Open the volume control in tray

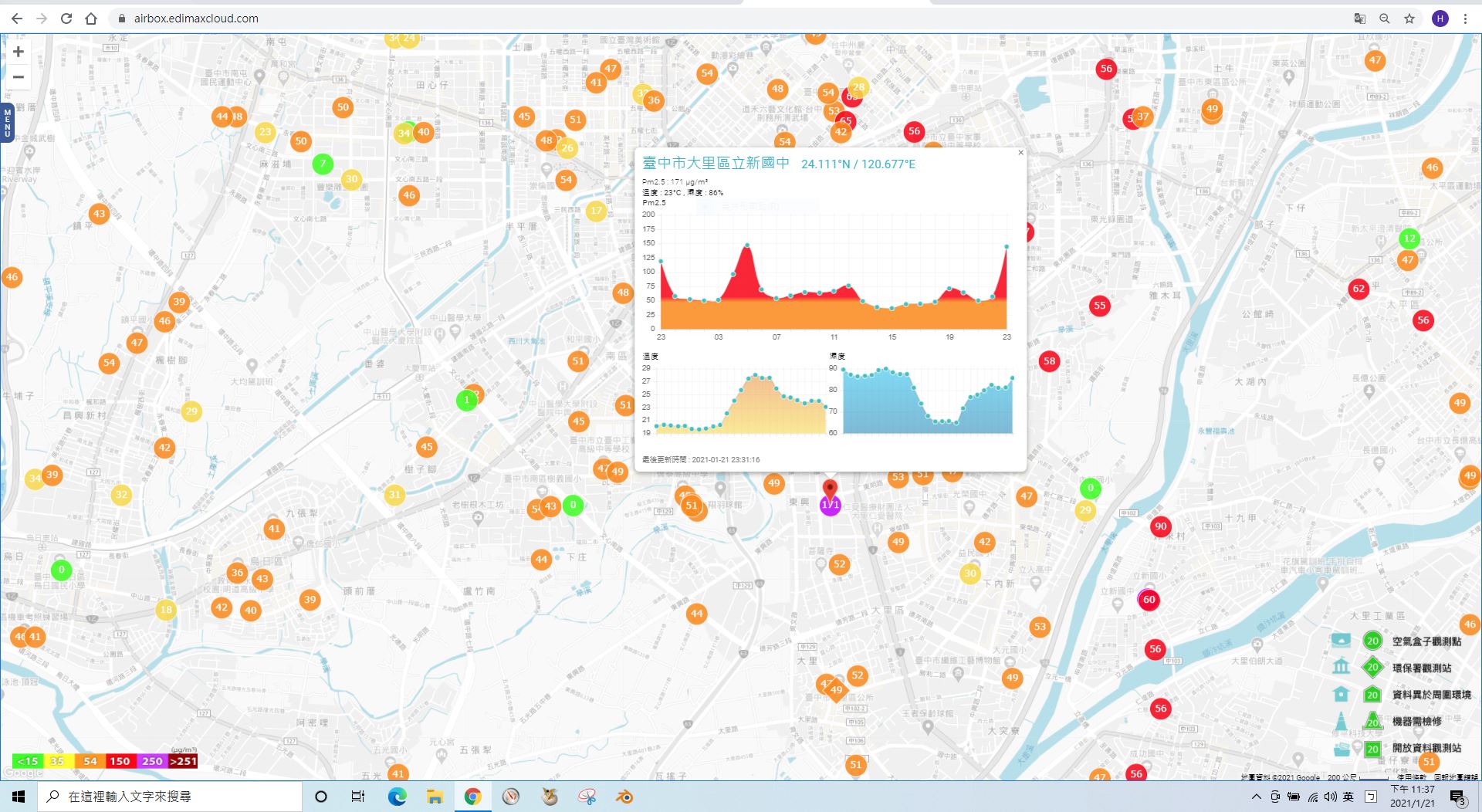(x=1331, y=797)
